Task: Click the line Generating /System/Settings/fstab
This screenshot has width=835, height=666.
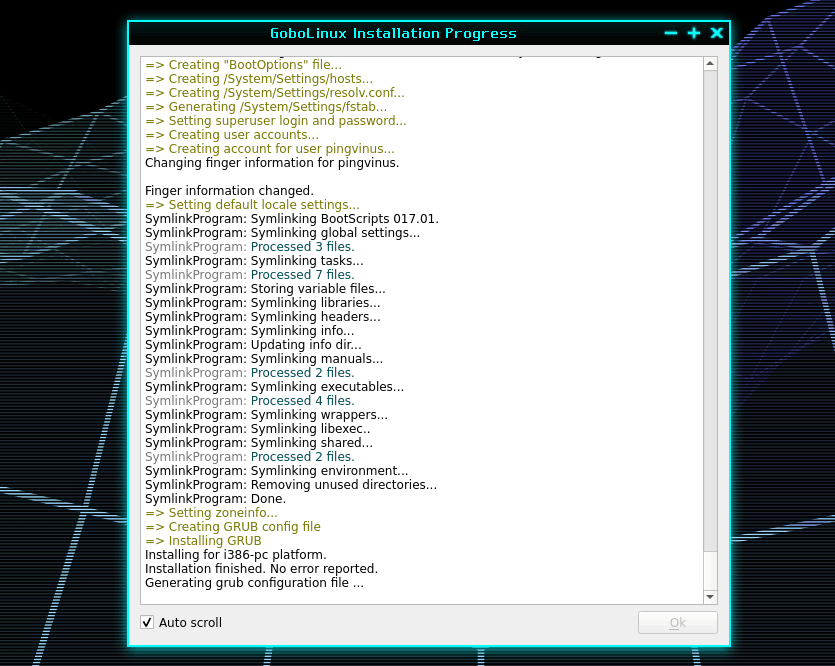Action: pos(266,107)
